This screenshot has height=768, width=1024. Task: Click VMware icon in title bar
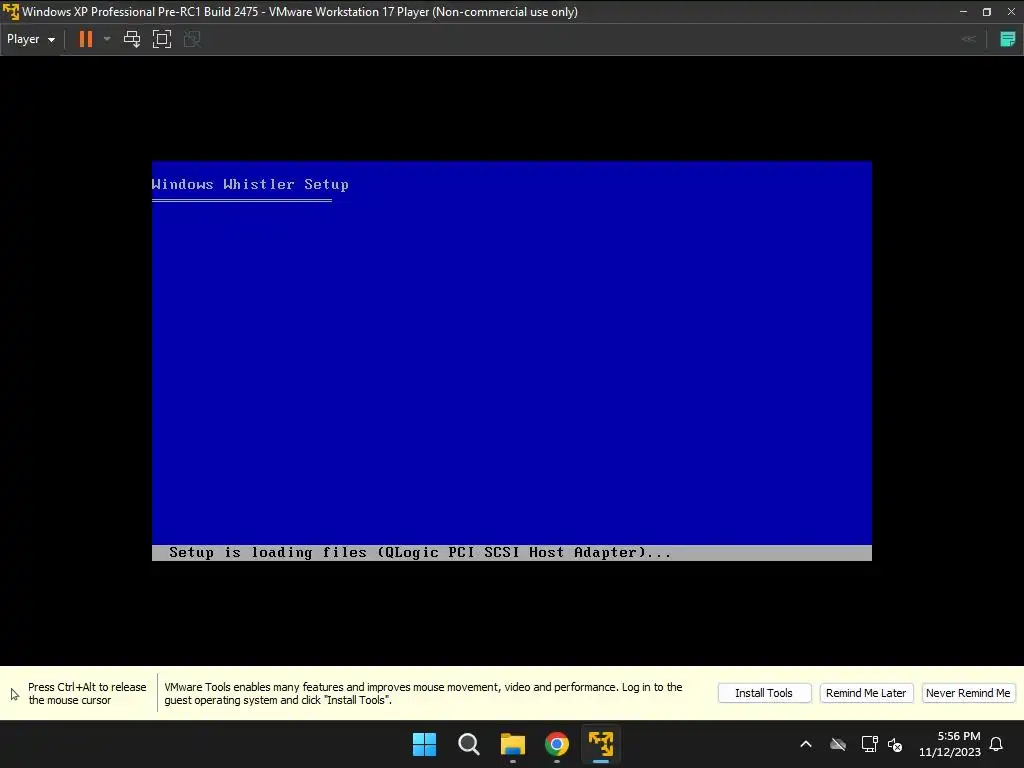(x=11, y=12)
